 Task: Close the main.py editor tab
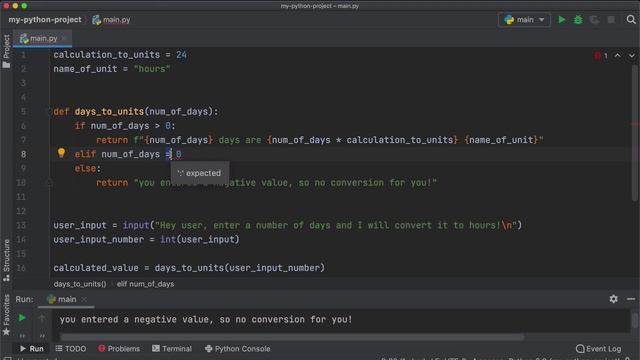(64, 38)
